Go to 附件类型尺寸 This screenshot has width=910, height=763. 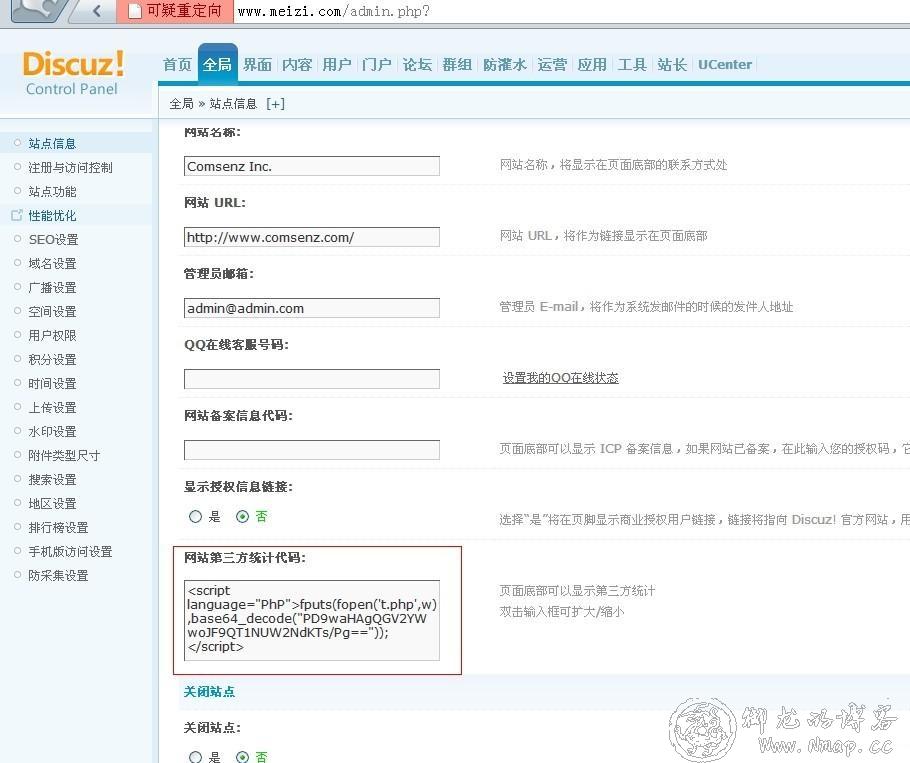pos(64,455)
